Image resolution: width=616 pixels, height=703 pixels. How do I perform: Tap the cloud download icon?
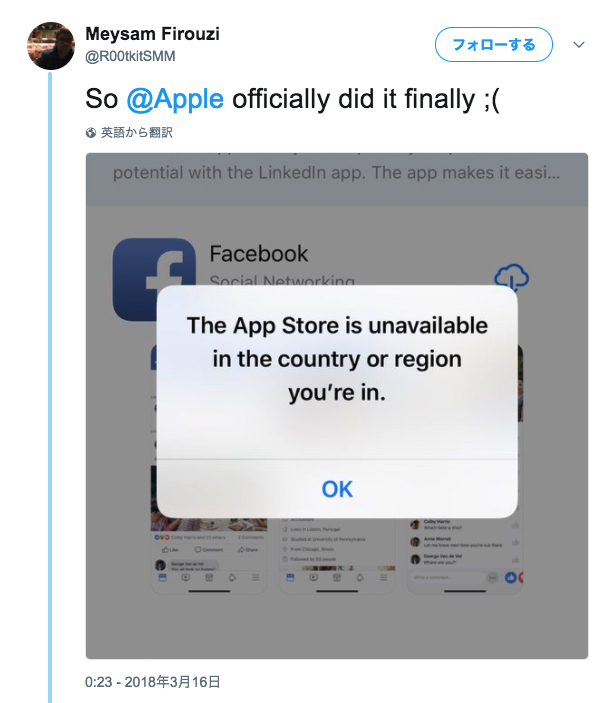point(511,278)
